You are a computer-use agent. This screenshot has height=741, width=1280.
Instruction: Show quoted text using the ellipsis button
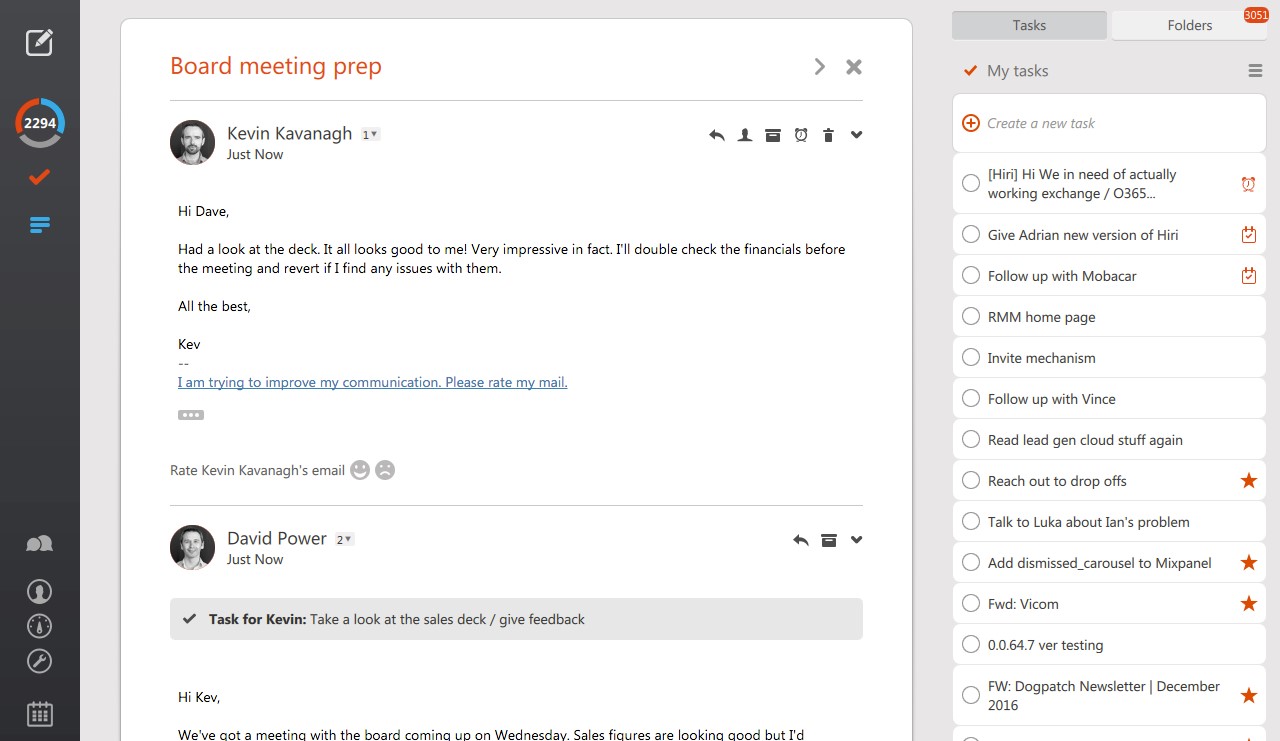tap(191, 415)
